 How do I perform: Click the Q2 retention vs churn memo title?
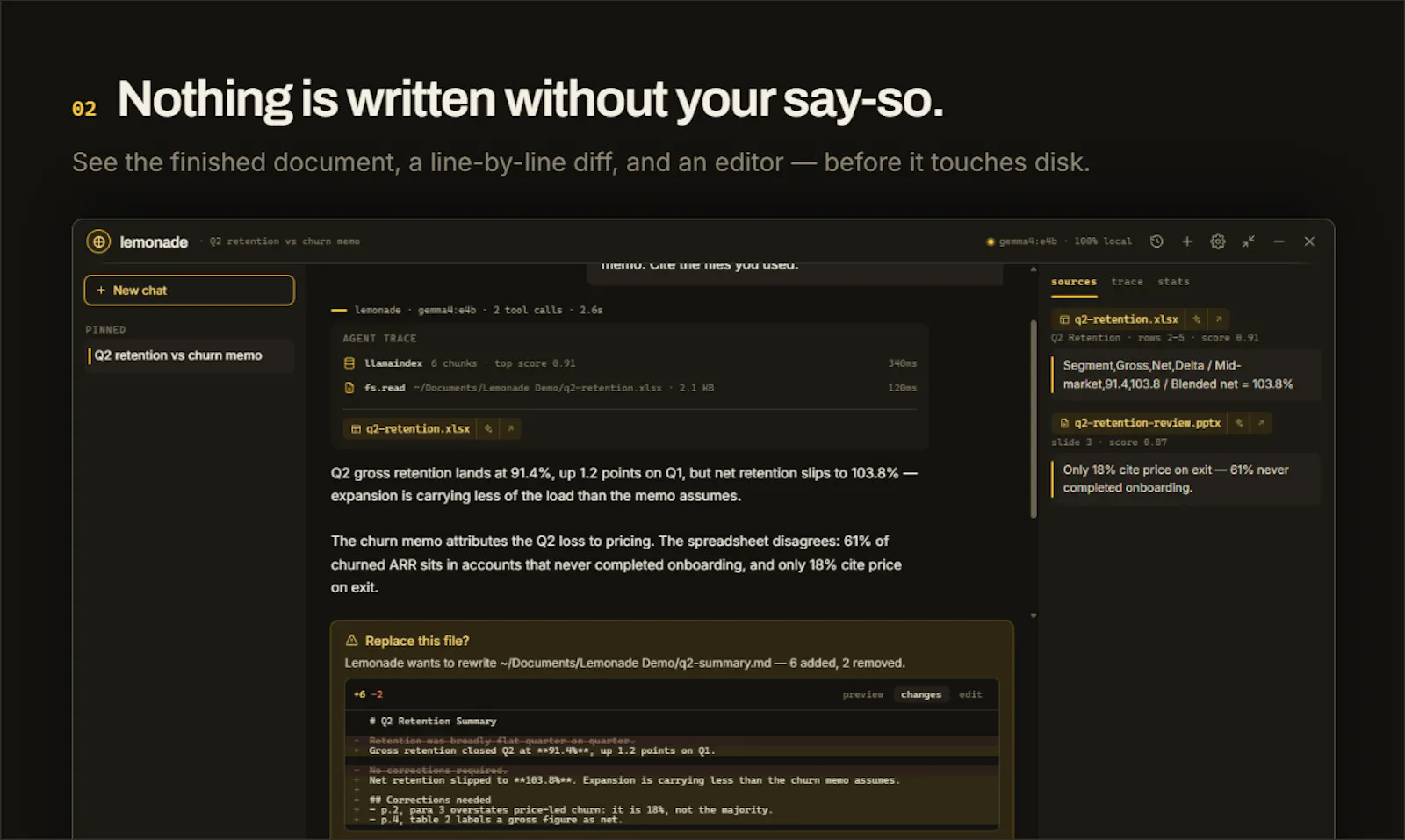[285, 241]
